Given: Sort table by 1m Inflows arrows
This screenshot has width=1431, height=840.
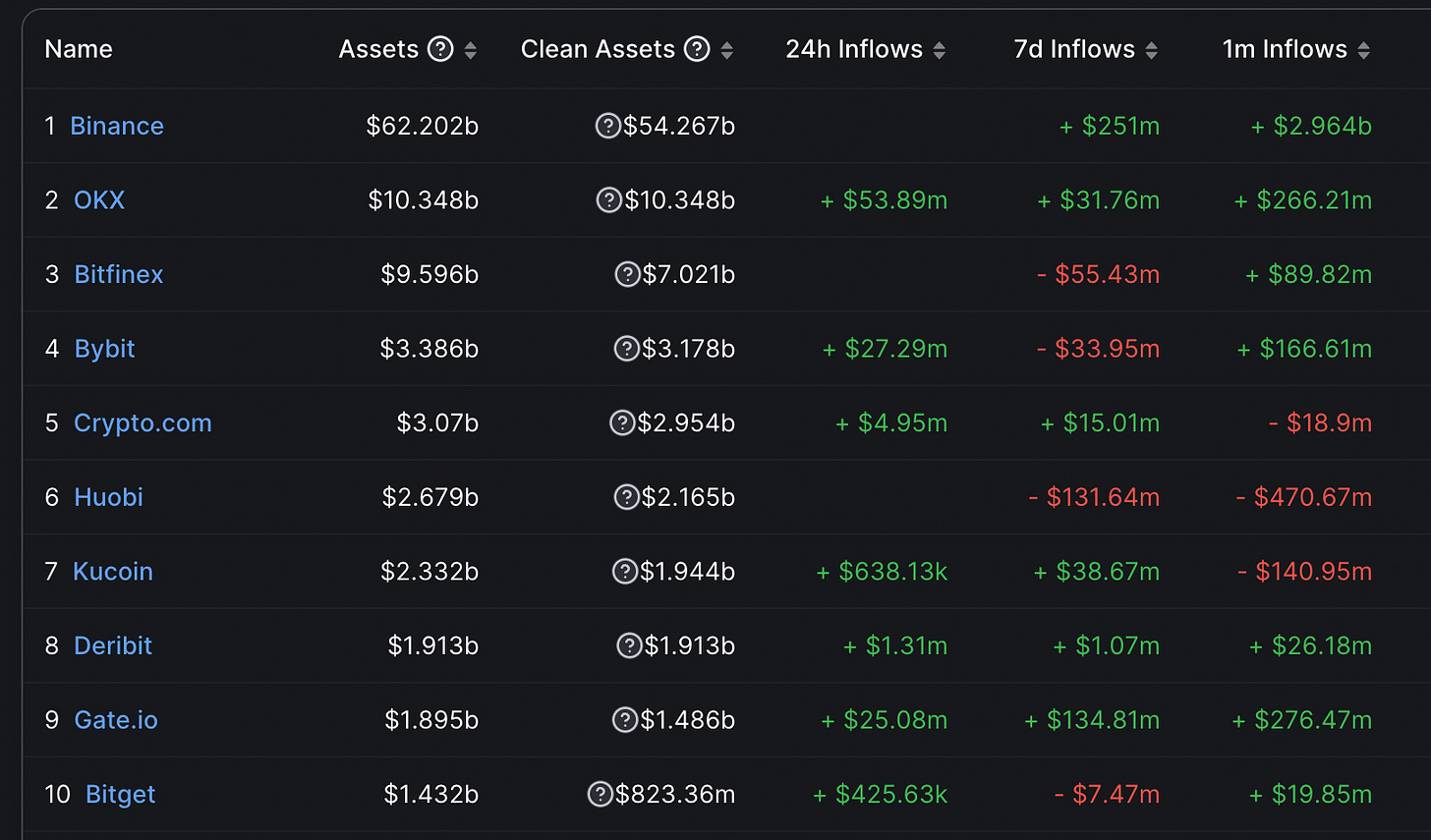Looking at the screenshot, I should (1364, 50).
